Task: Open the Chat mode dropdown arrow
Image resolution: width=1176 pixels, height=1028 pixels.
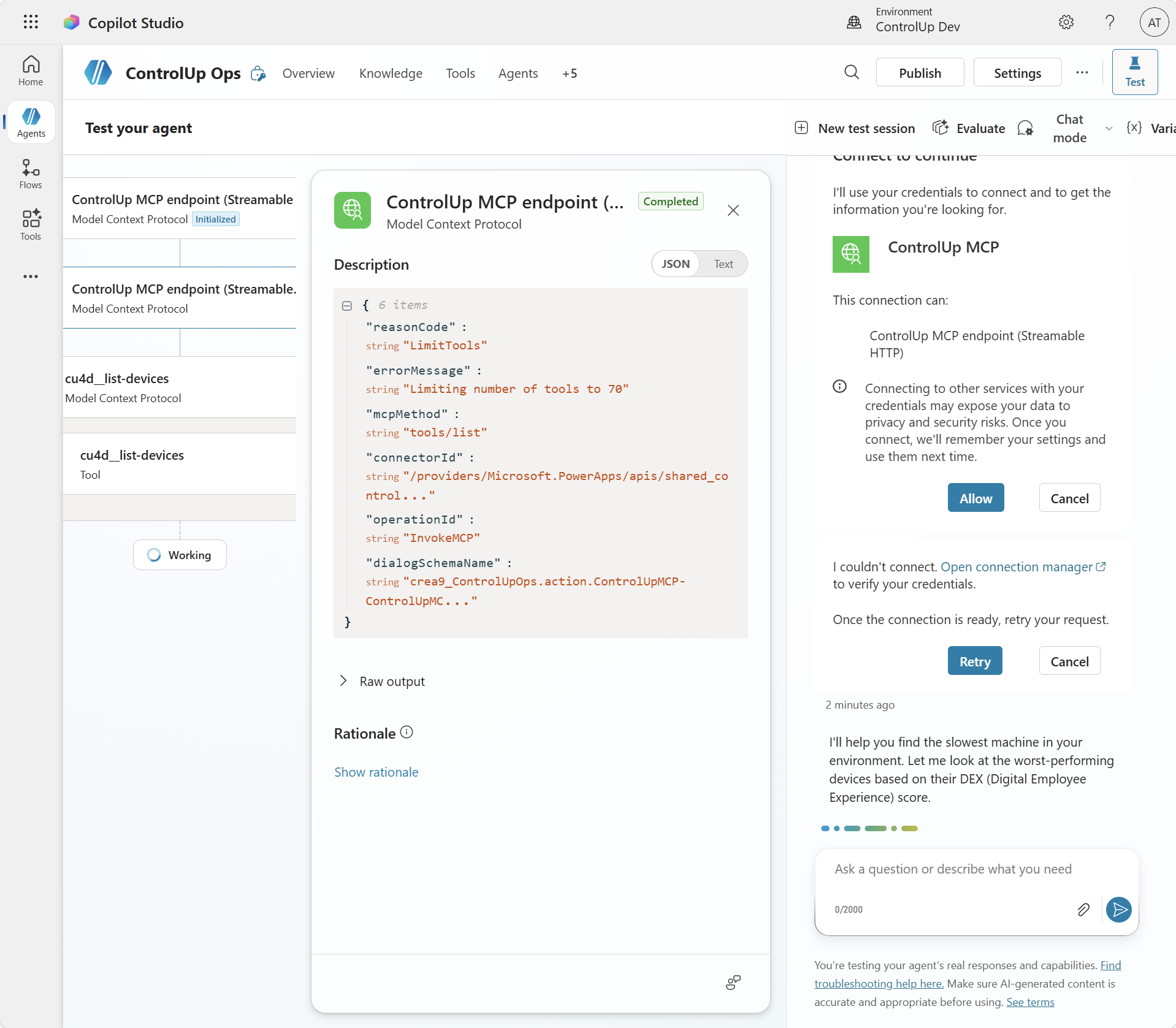Action: [x=1109, y=128]
